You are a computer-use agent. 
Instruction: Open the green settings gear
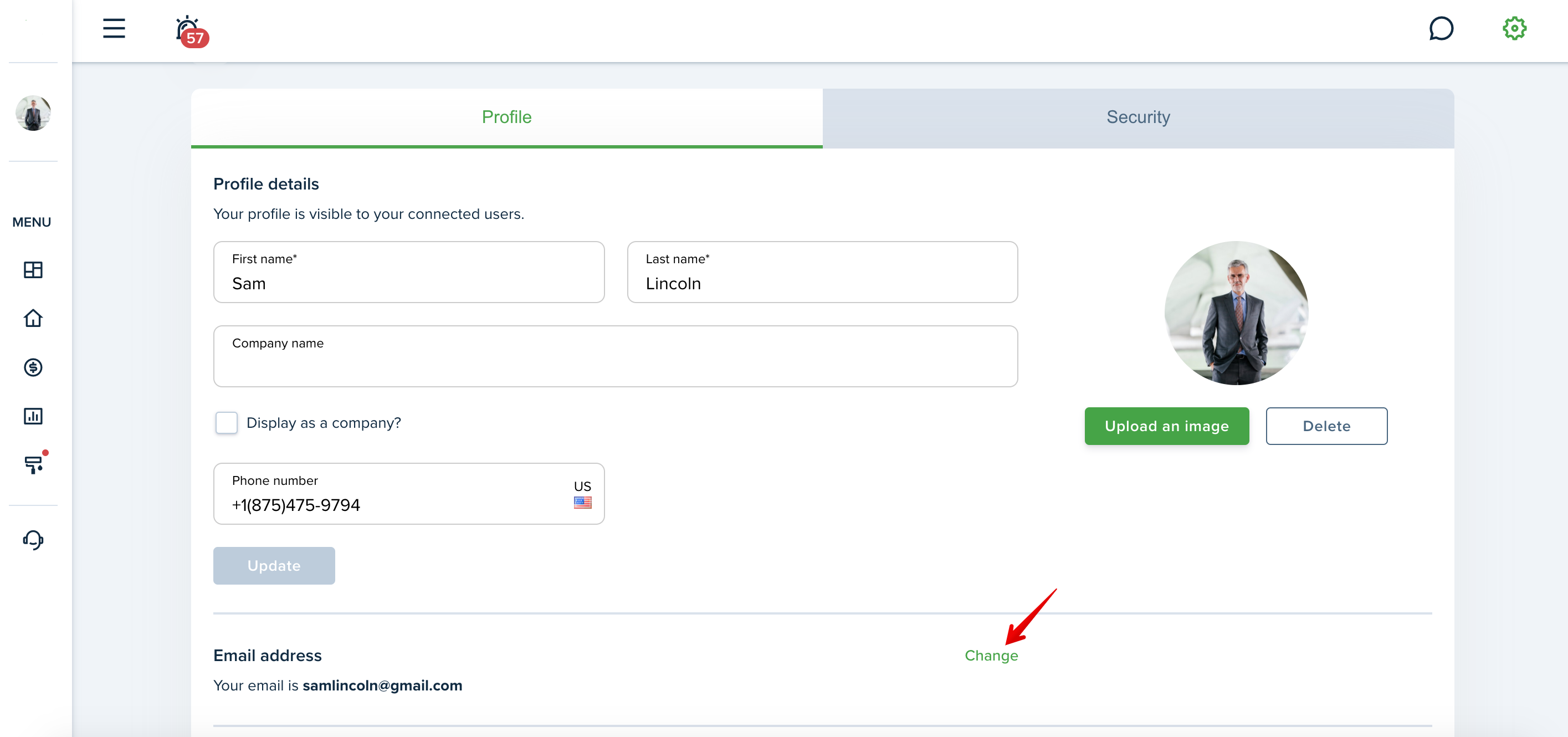pyautogui.click(x=1514, y=29)
